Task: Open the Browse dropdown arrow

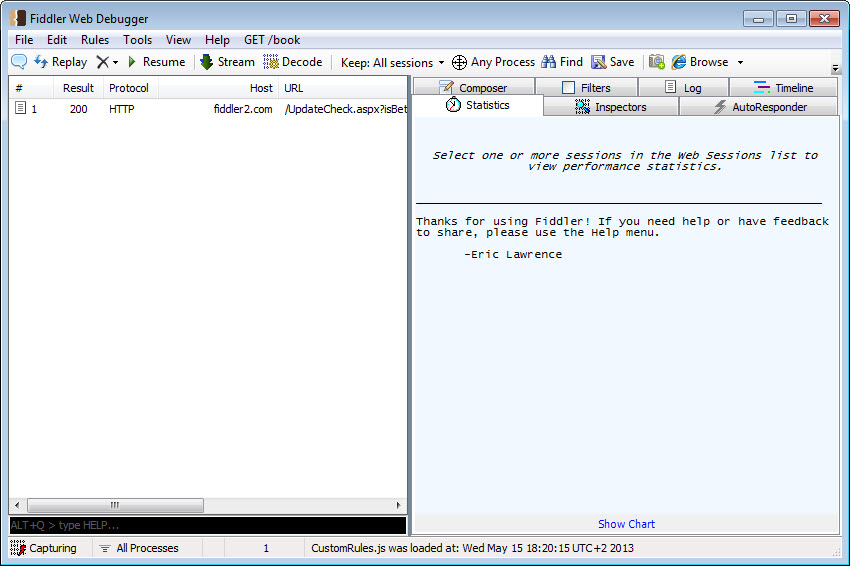Action: point(740,62)
